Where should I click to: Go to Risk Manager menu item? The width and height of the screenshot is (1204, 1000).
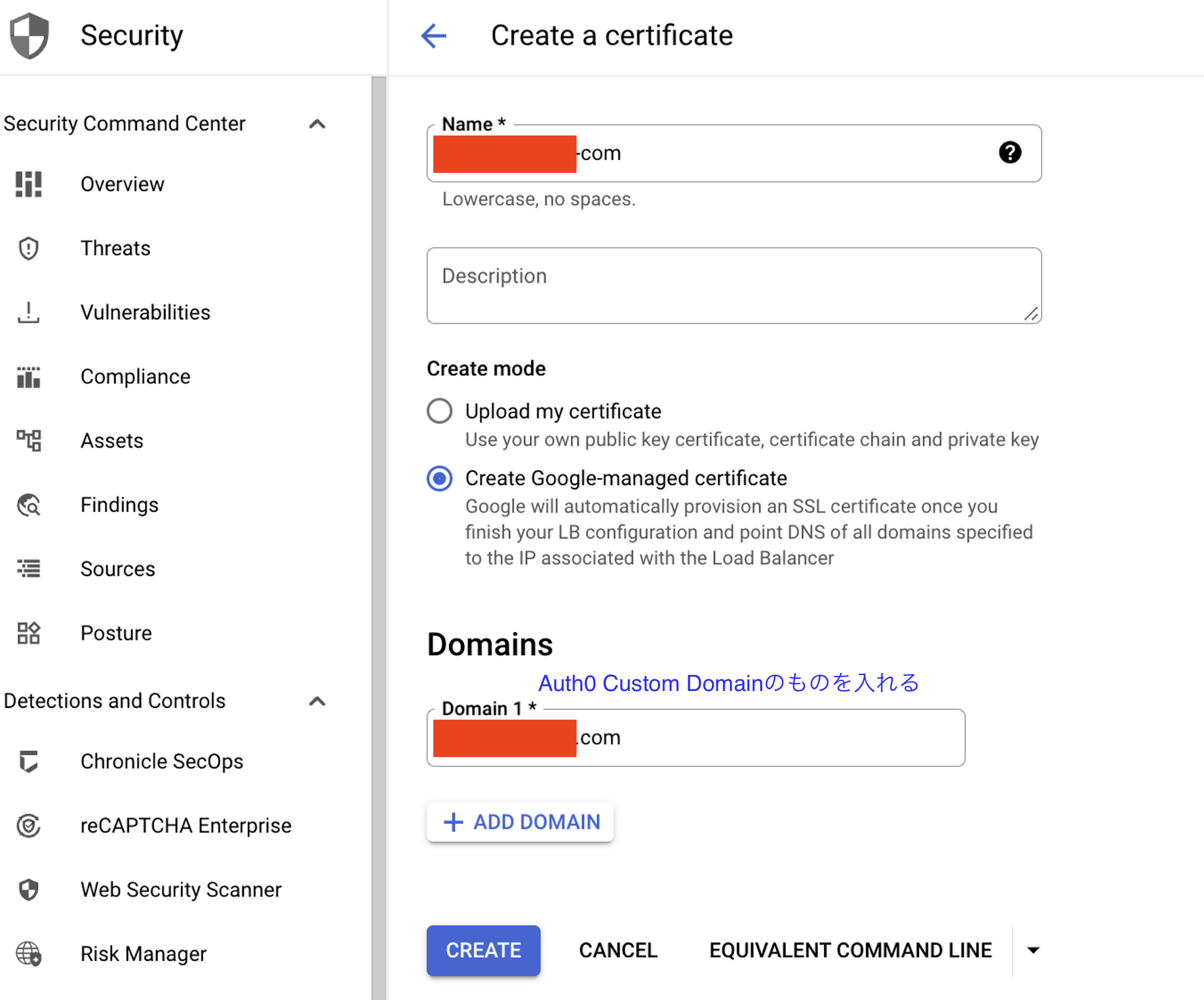click(143, 954)
